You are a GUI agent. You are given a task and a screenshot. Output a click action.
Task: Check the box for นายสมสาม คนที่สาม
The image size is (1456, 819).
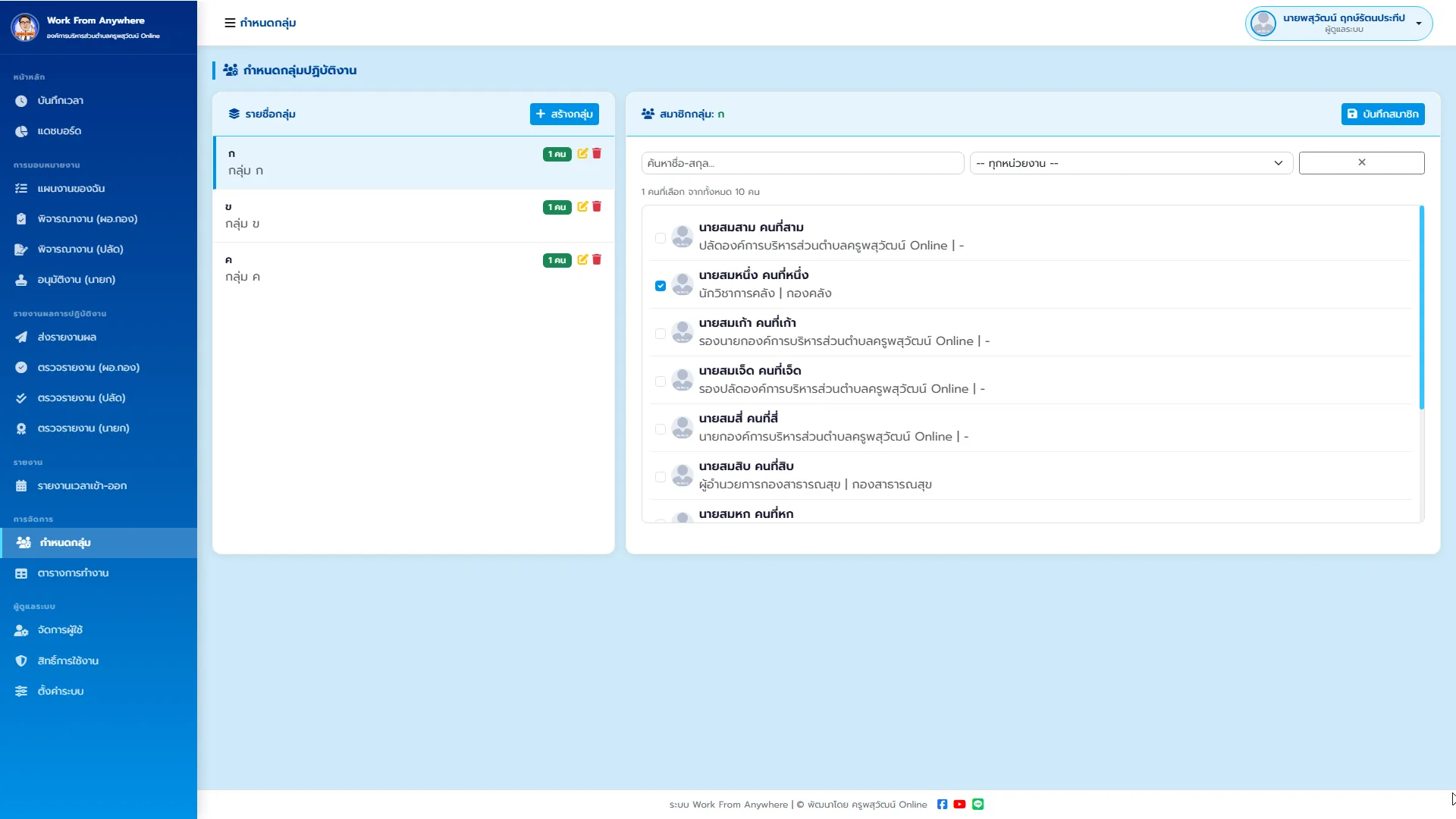661,238
